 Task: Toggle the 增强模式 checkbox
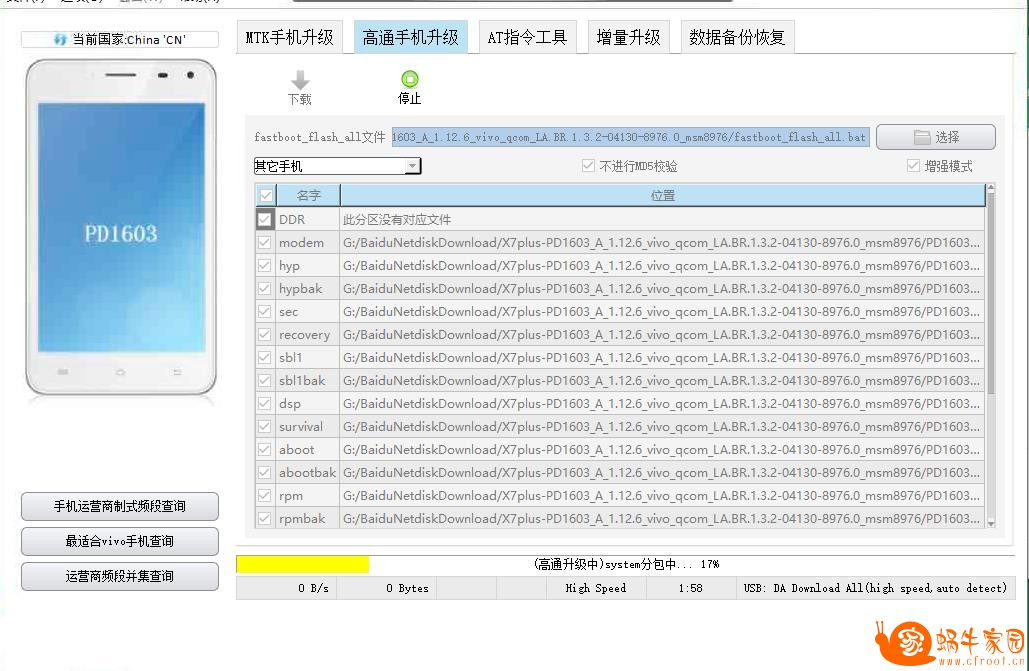[913, 165]
